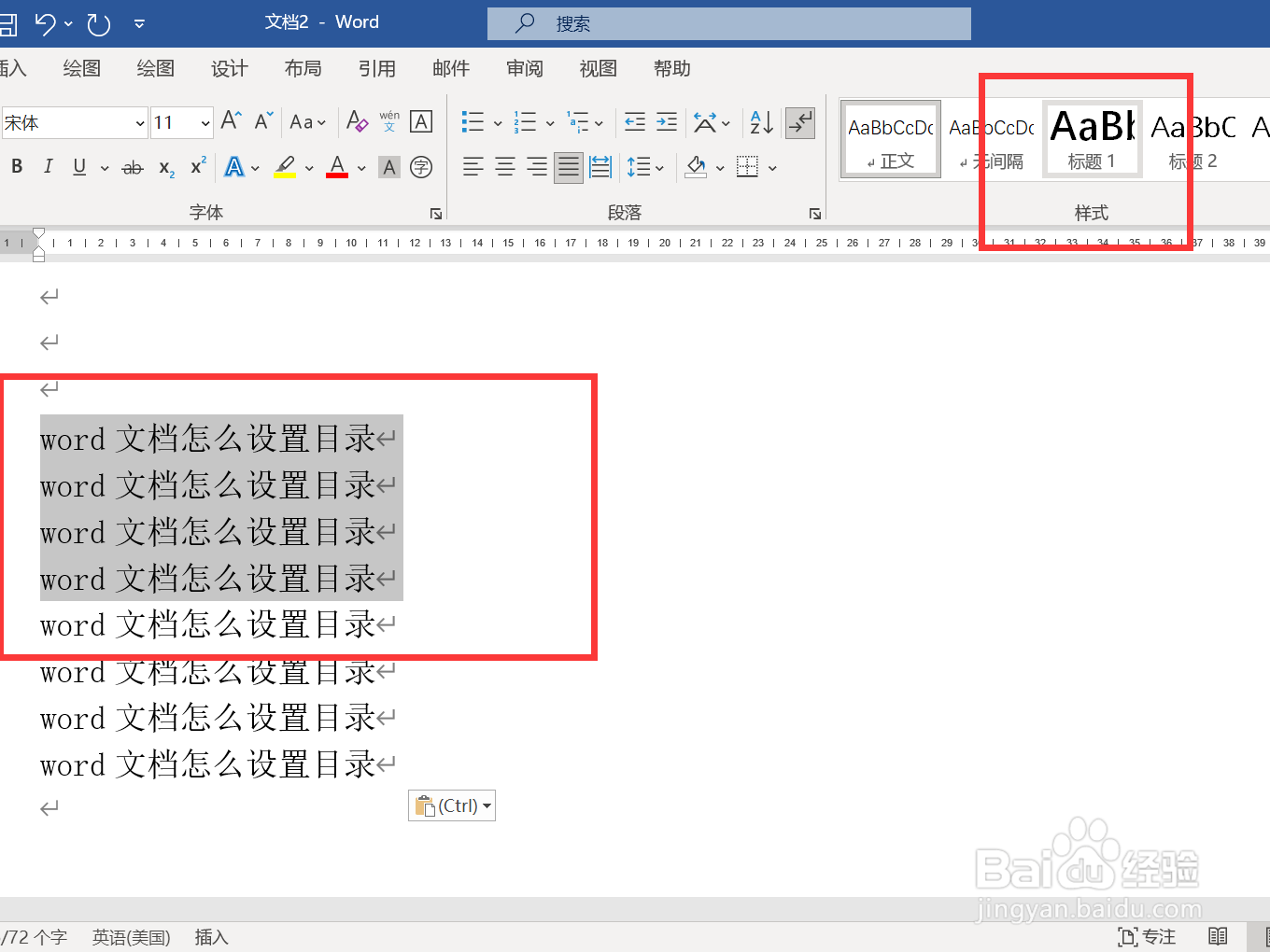Apply character border icon
Screen dimensions: 1270x952
[421, 121]
